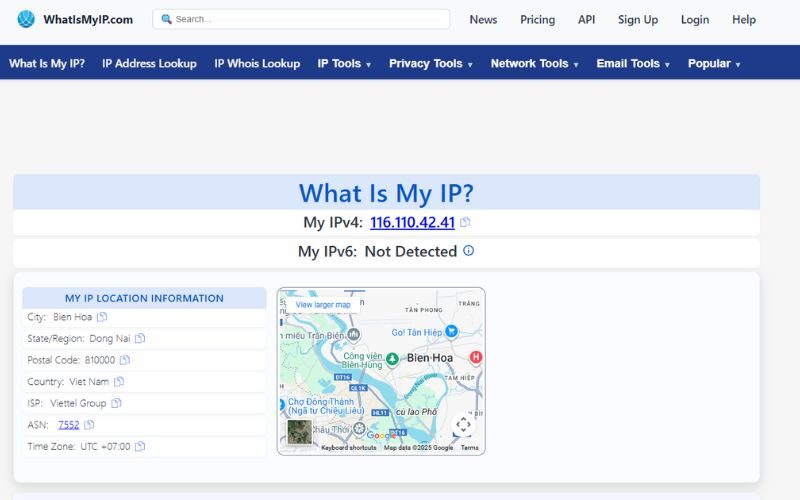Expand the Popular dropdown menu
Viewport: 800px width, 500px height.
pyautogui.click(x=714, y=63)
